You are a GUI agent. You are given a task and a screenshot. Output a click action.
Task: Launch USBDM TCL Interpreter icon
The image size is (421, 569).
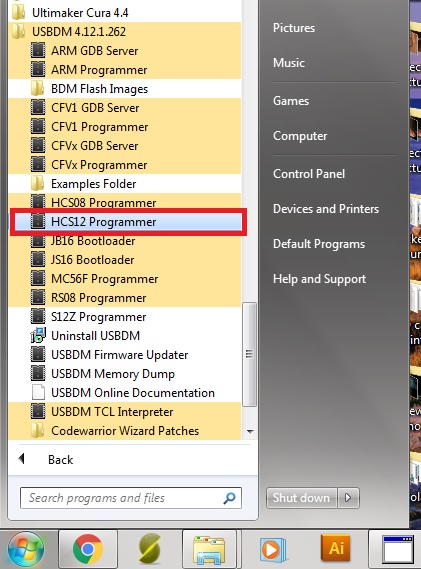[x=38, y=412]
